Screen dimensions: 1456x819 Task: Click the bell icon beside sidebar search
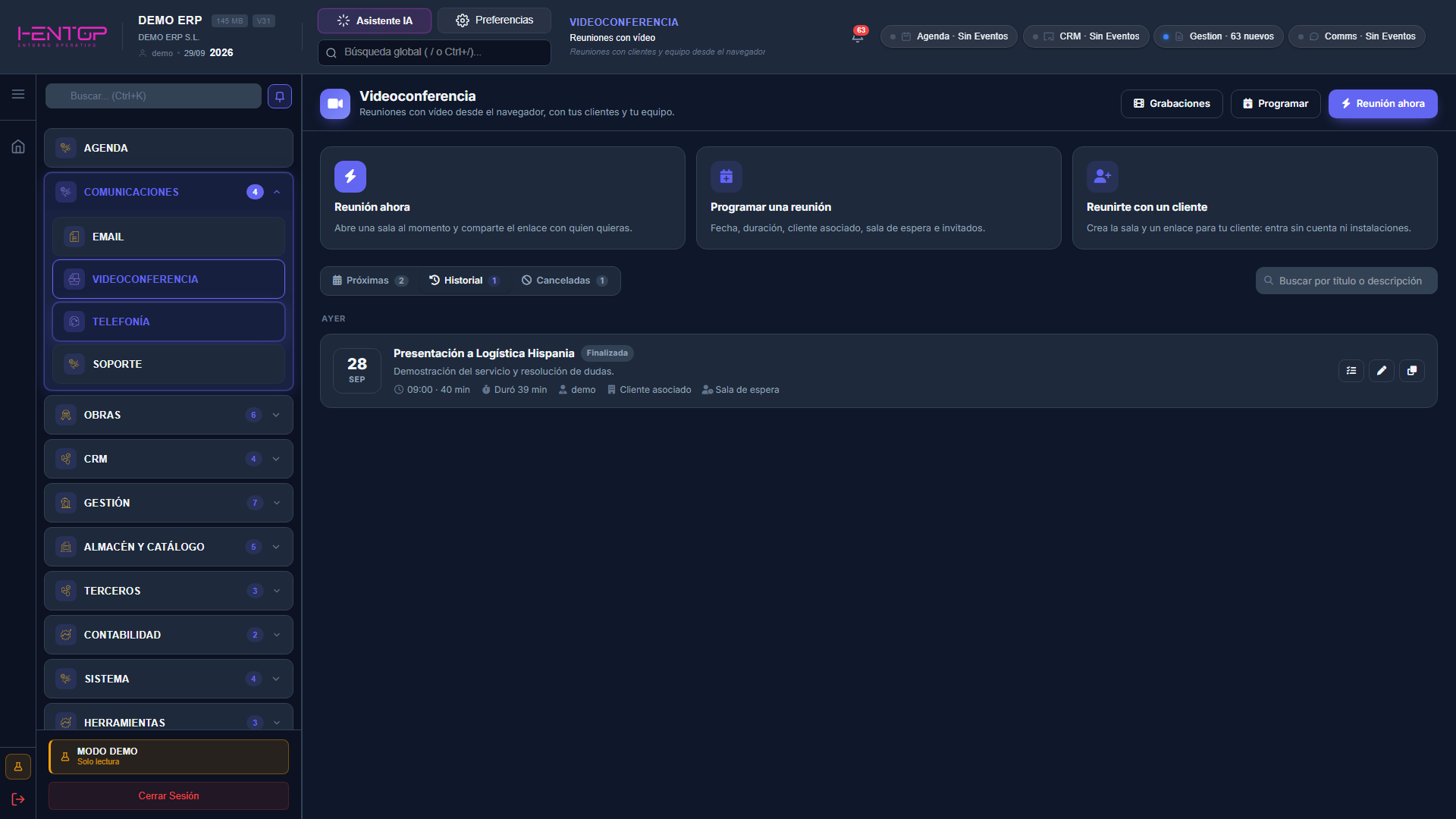point(280,96)
